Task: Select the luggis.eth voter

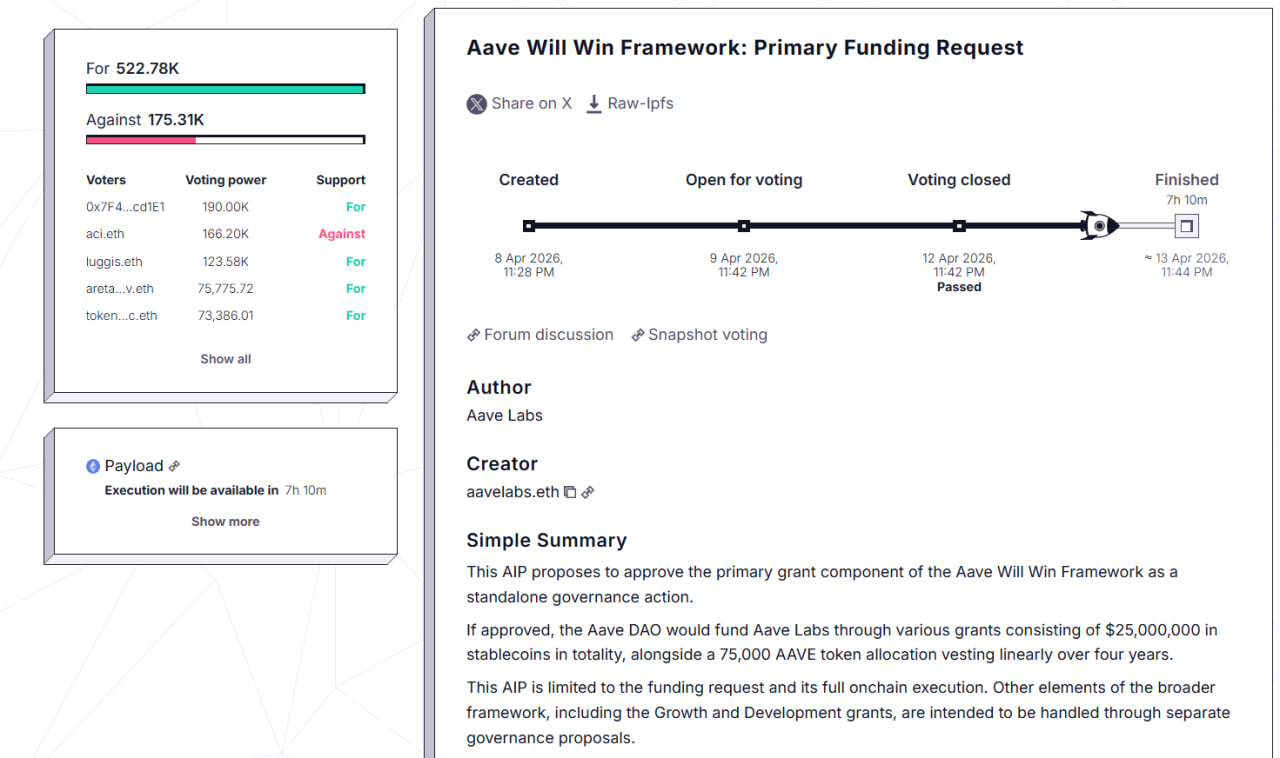Action: tap(114, 262)
